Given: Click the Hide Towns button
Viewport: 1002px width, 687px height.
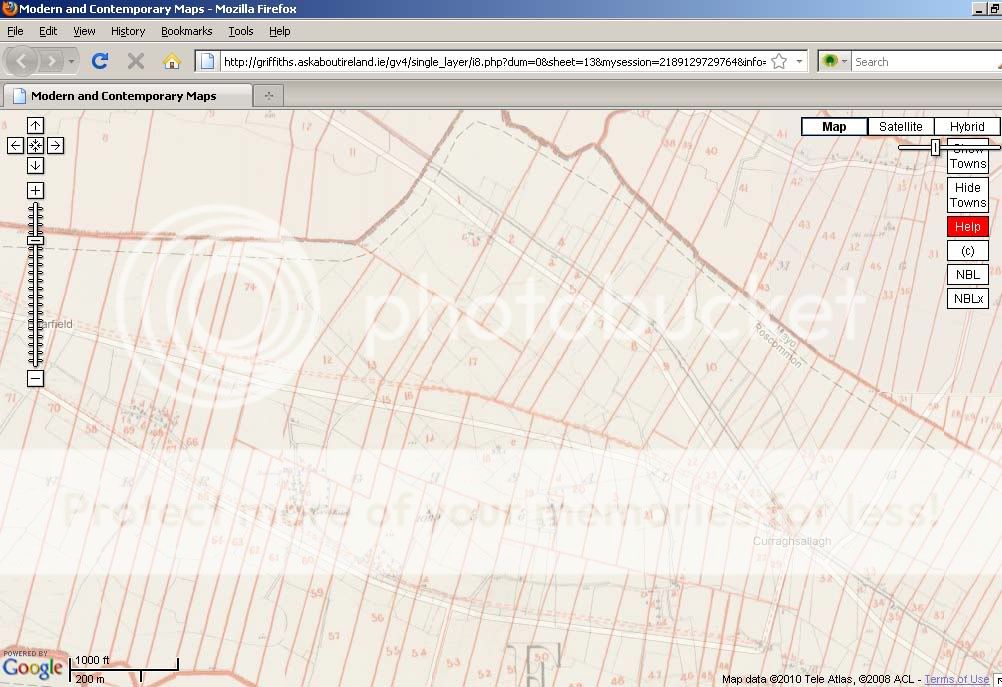Looking at the screenshot, I should point(967,195).
